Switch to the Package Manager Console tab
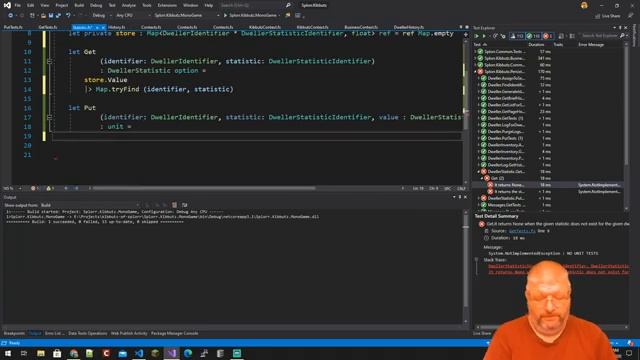 (174, 333)
